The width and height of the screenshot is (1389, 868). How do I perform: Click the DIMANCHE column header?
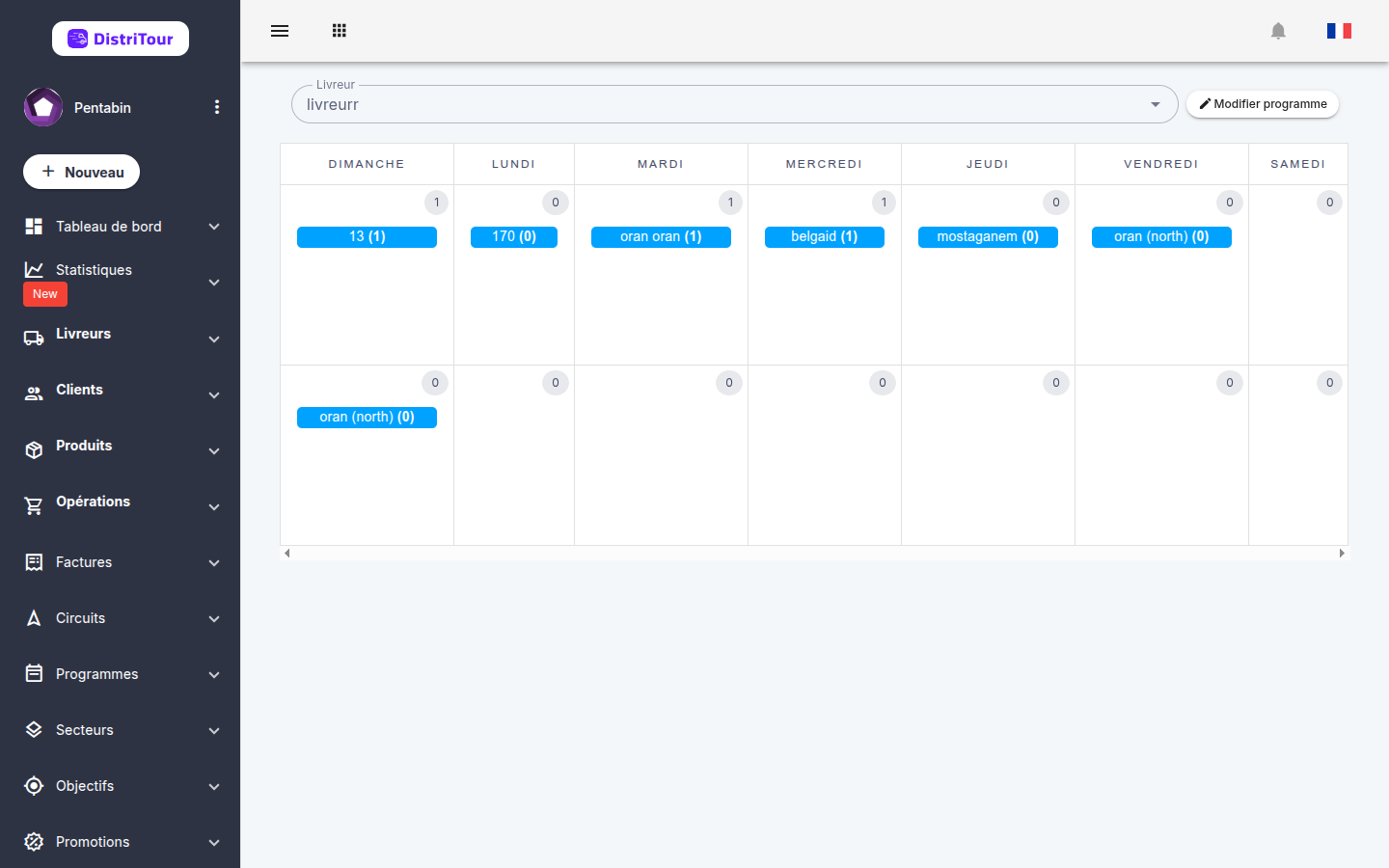(367, 164)
